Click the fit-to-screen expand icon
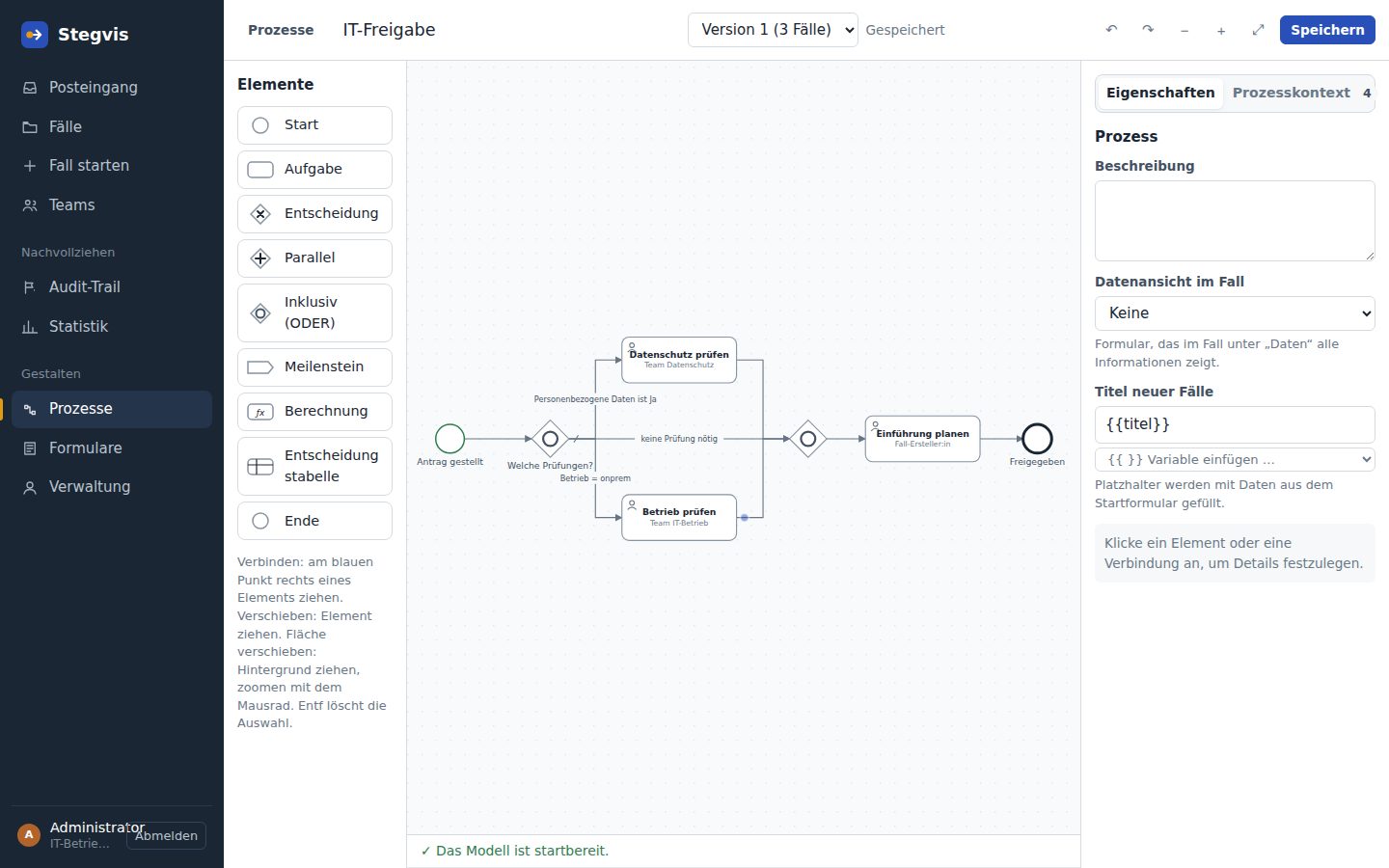Screen dimensions: 1389x868 pos(1258,30)
